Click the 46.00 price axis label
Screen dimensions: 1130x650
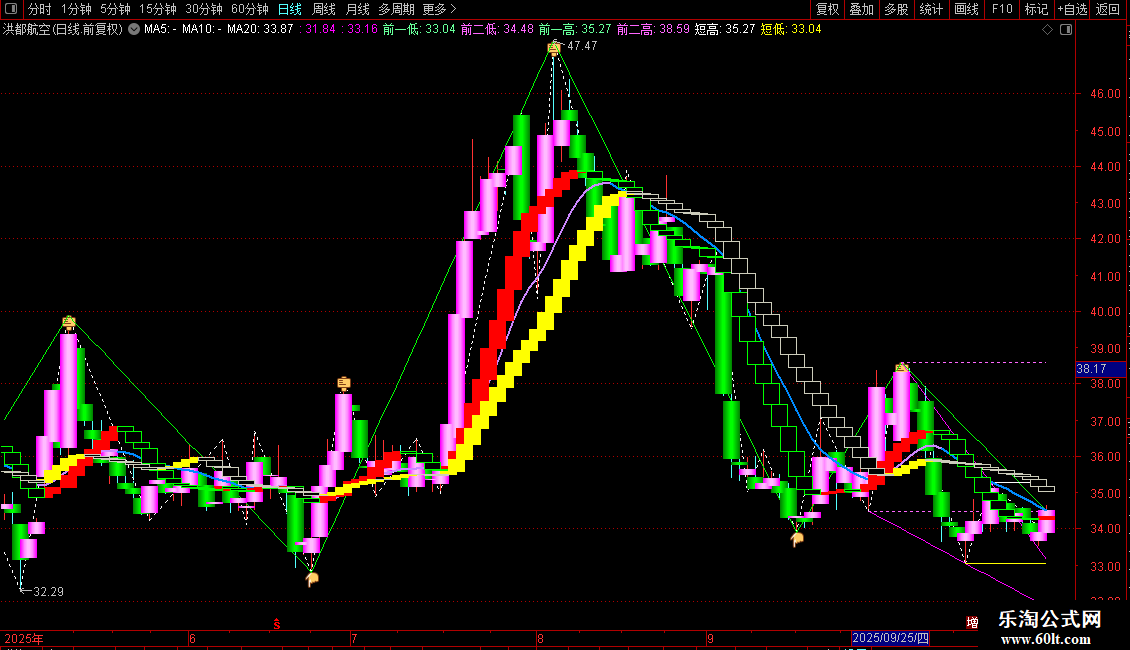point(1105,94)
